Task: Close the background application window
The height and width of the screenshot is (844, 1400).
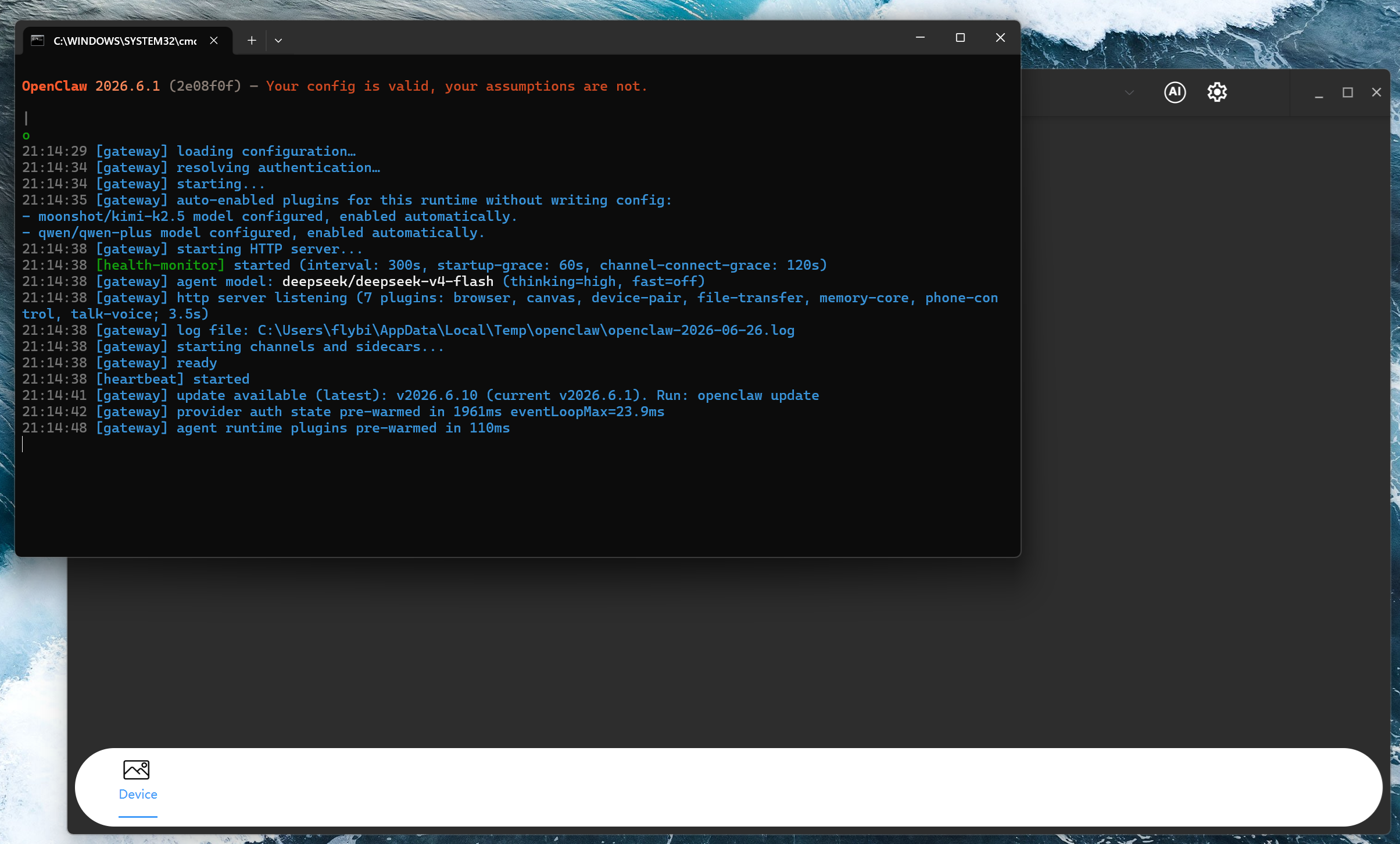Action: tap(1376, 92)
